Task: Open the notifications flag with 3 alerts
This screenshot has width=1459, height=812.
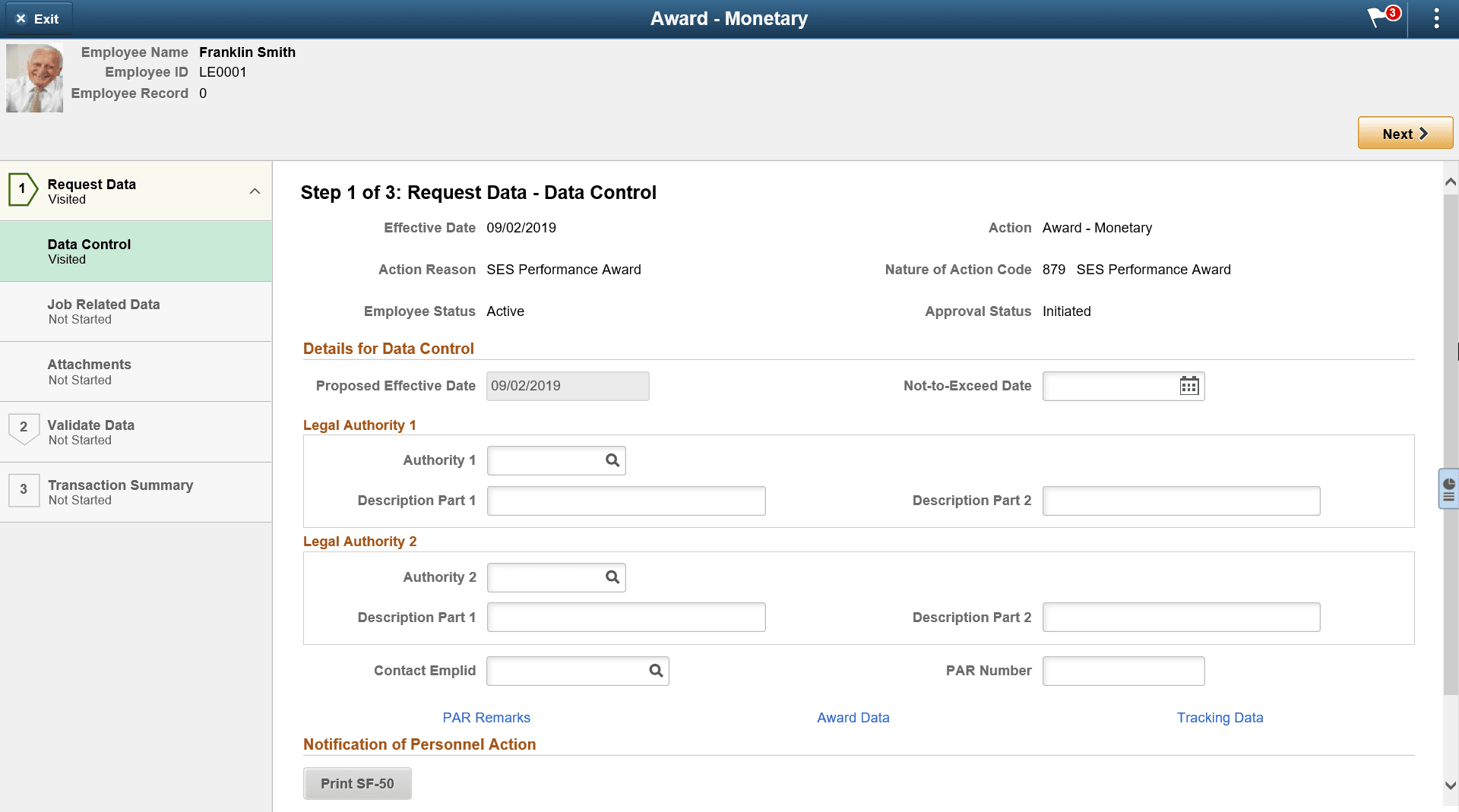Action: (x=1378, y=18)
